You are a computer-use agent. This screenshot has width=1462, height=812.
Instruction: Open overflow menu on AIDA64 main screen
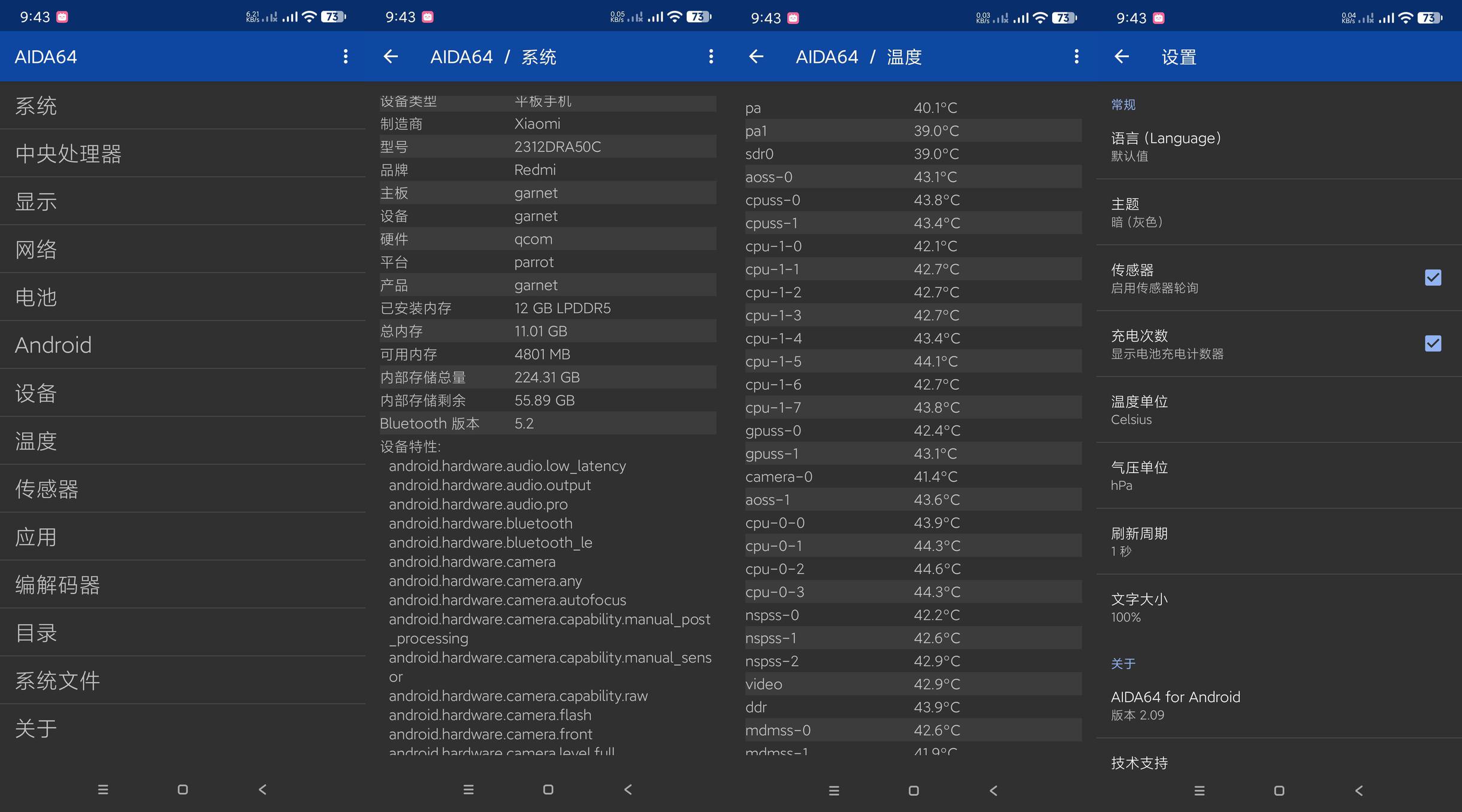coord(346,56)
